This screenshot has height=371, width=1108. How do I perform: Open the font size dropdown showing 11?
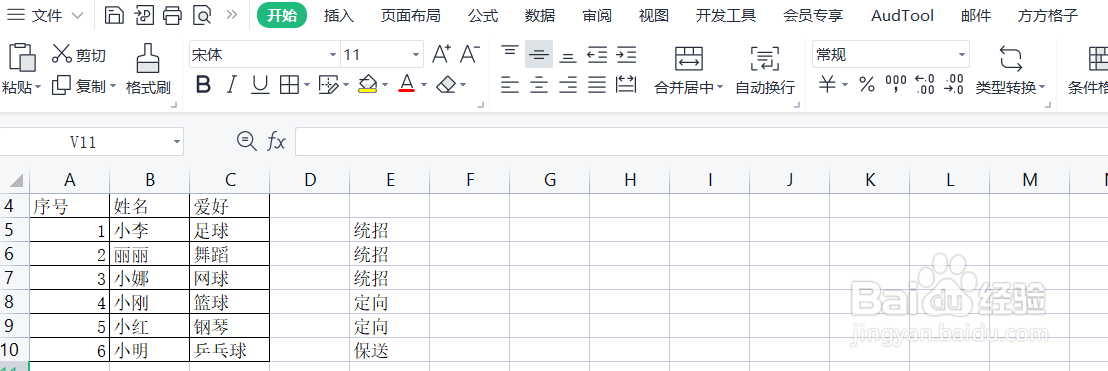pyautogui.click(x=416, y=54)
